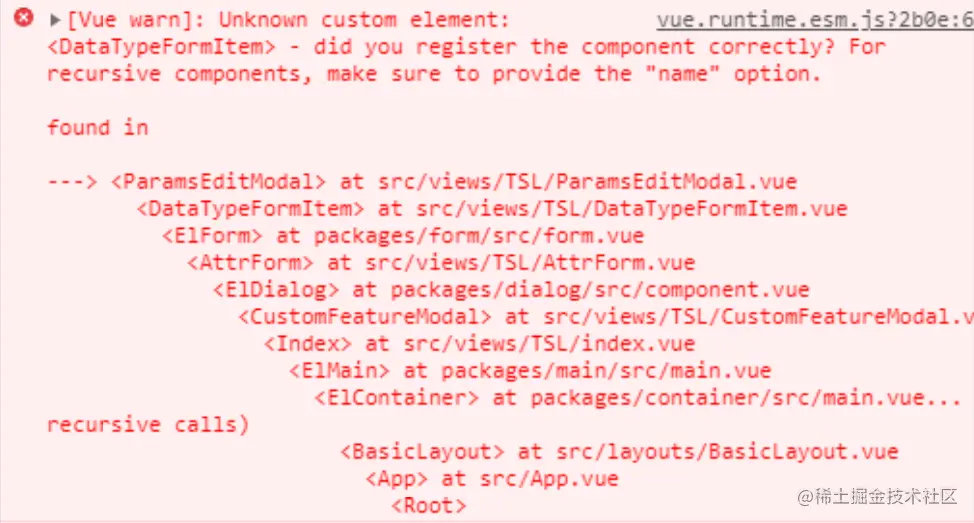Select the BasicLayout.vue trace entry

[x=619, y=452]
